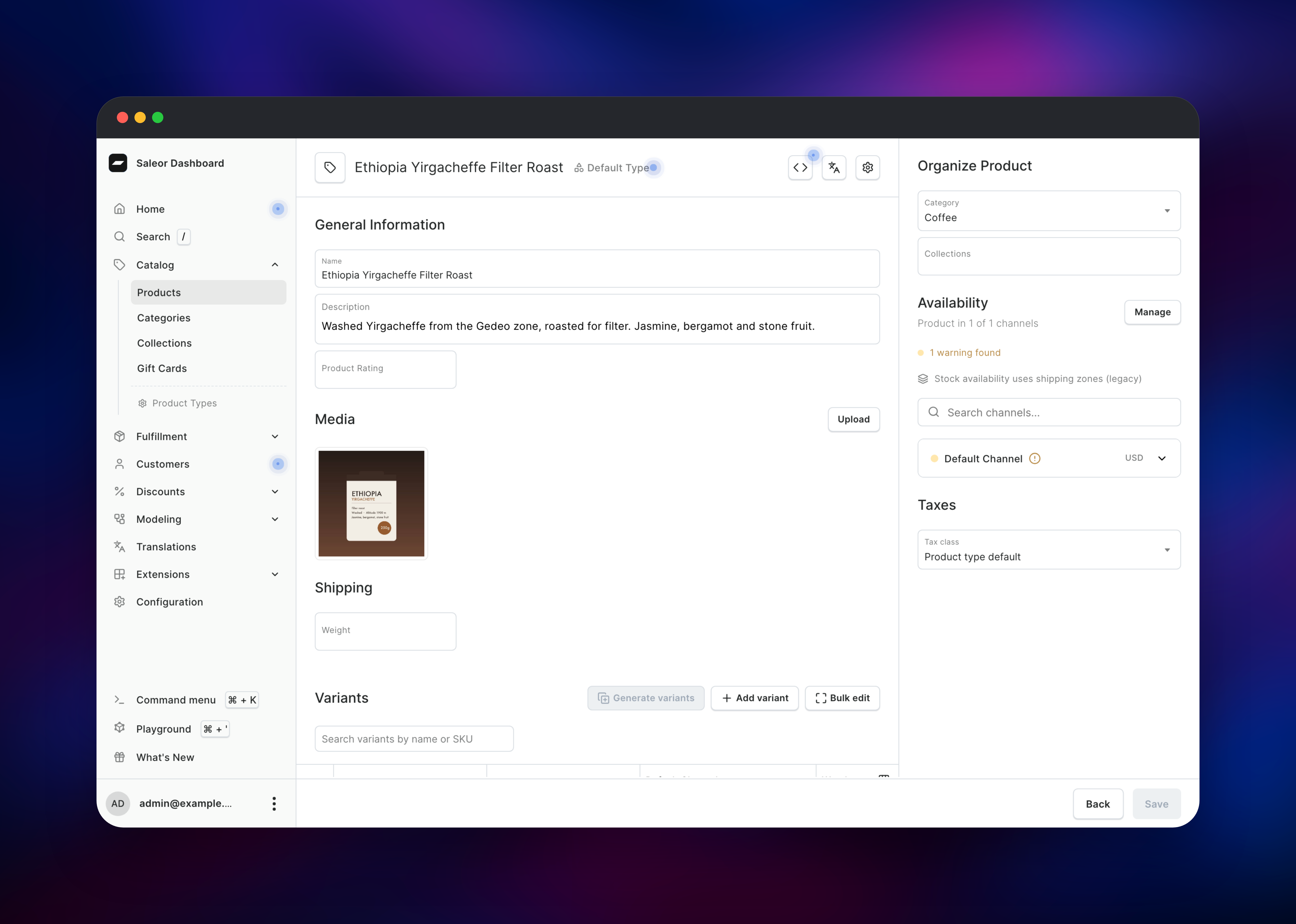Expand the Modeling section chevron
The height and width of the screenshot is (924, 1296).
pyautogui.click(x=275, y=519)
